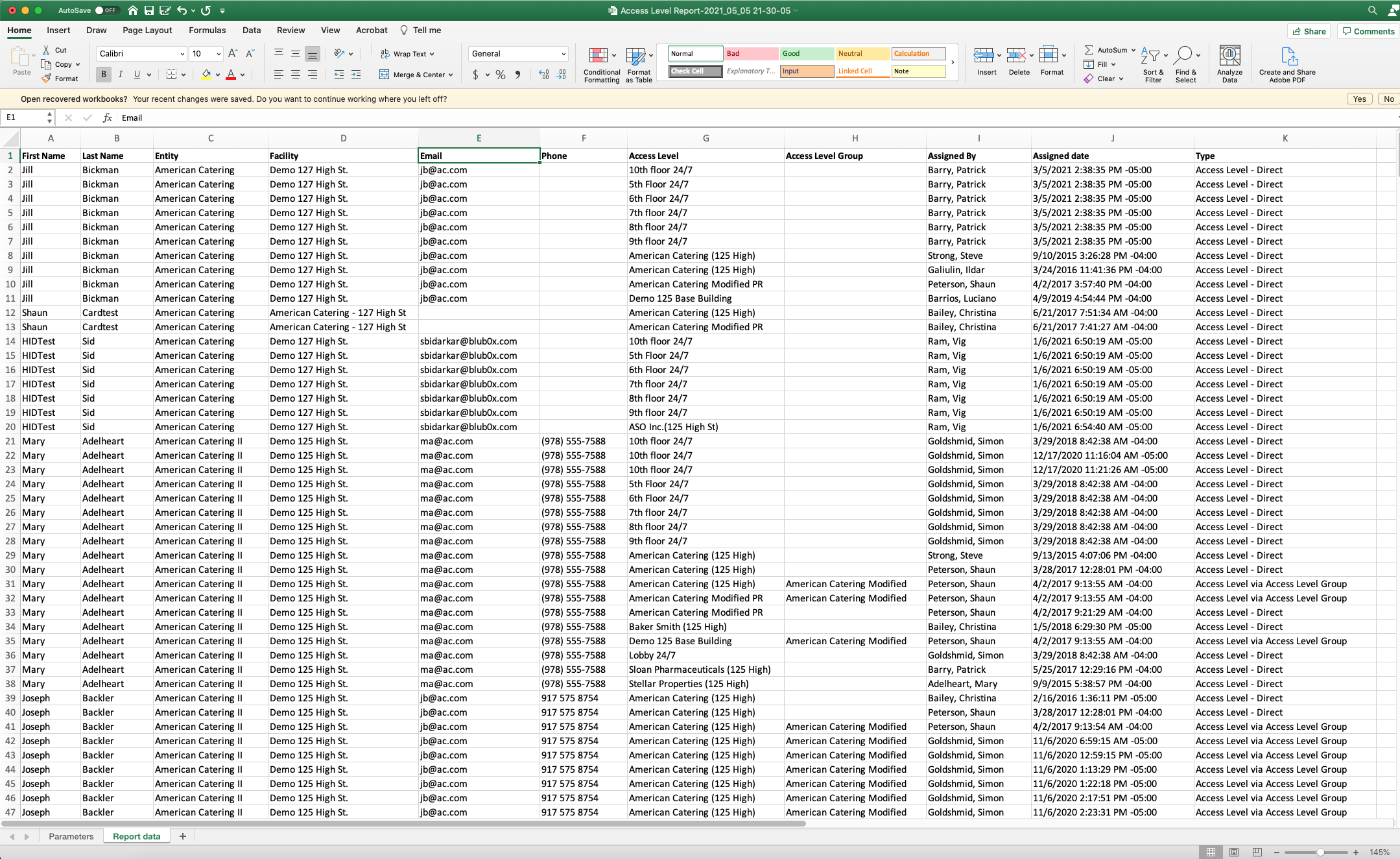Switch to the Formulas ribbon tab
This screenshot has height=859, width=1400.
207,30
